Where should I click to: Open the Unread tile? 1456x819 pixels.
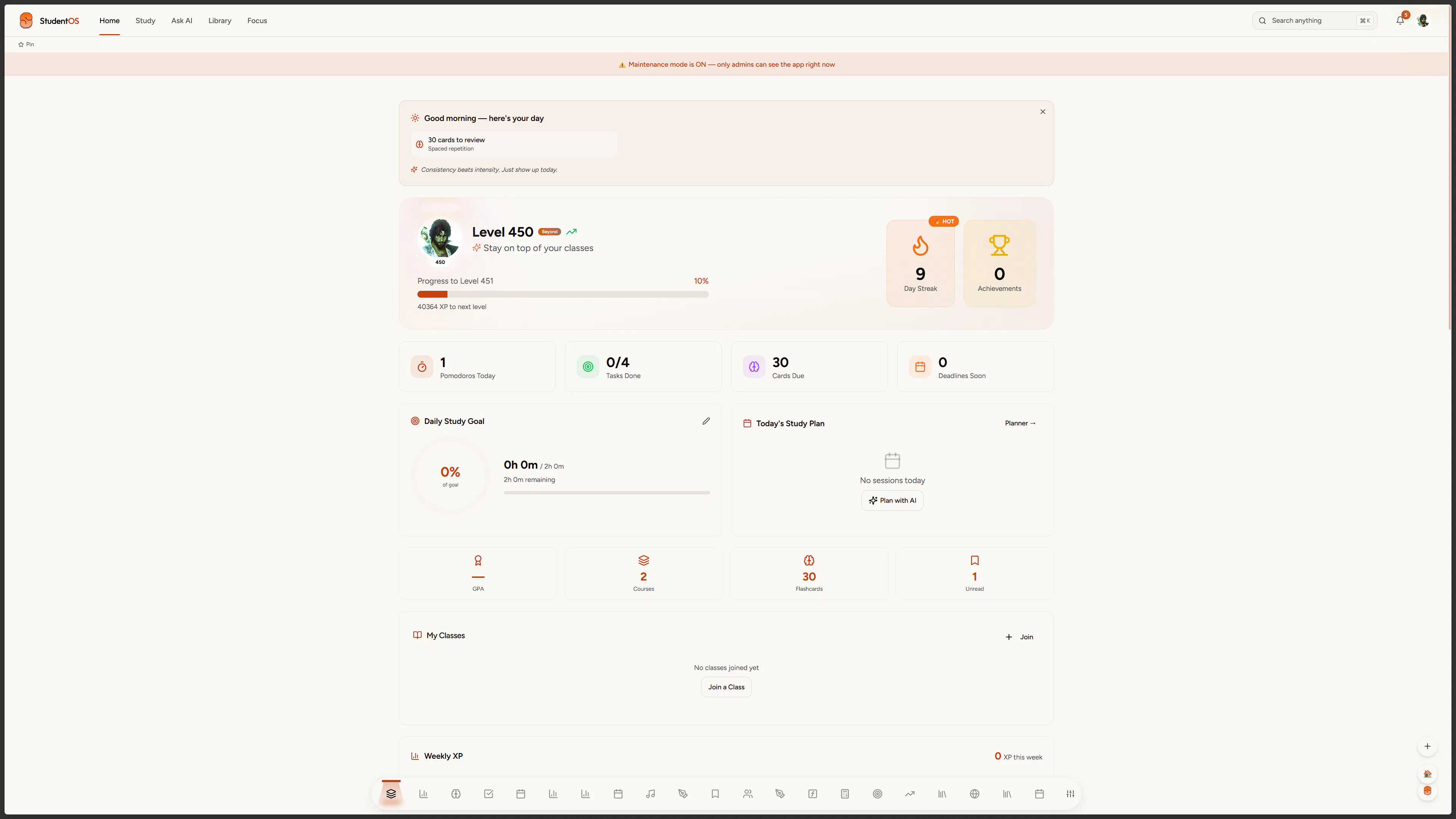974,574
